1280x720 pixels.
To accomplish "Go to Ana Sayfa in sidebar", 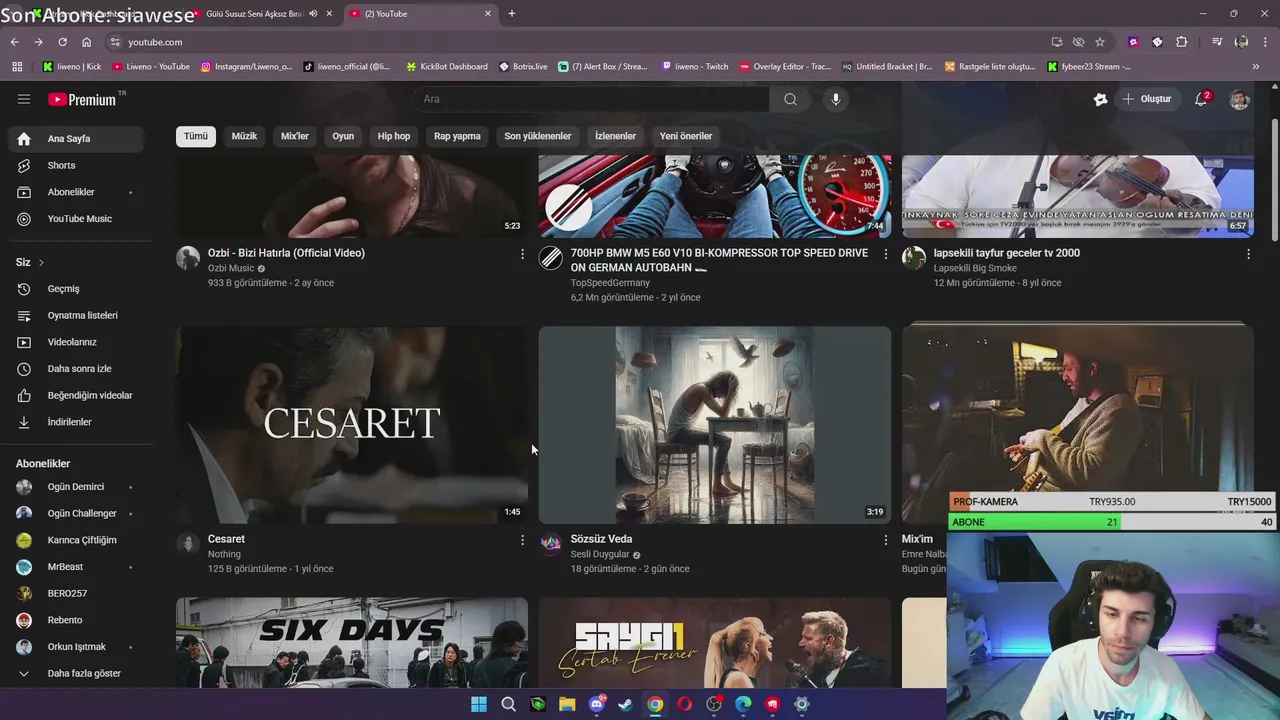I will click(76, 139).
